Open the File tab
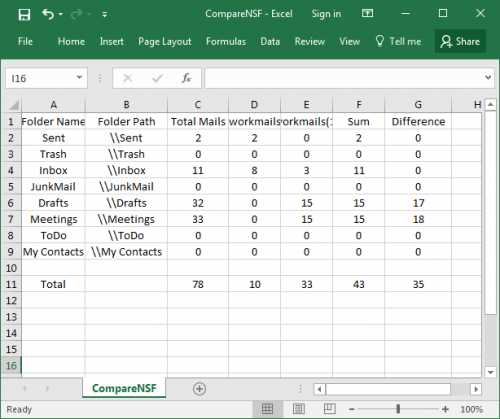The height and width of the screenshot is (419, 500). [25, 41]
